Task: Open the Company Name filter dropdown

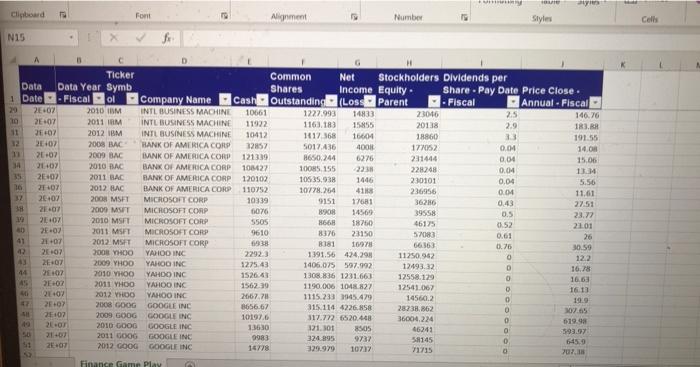Action: [x=225, y=100]
